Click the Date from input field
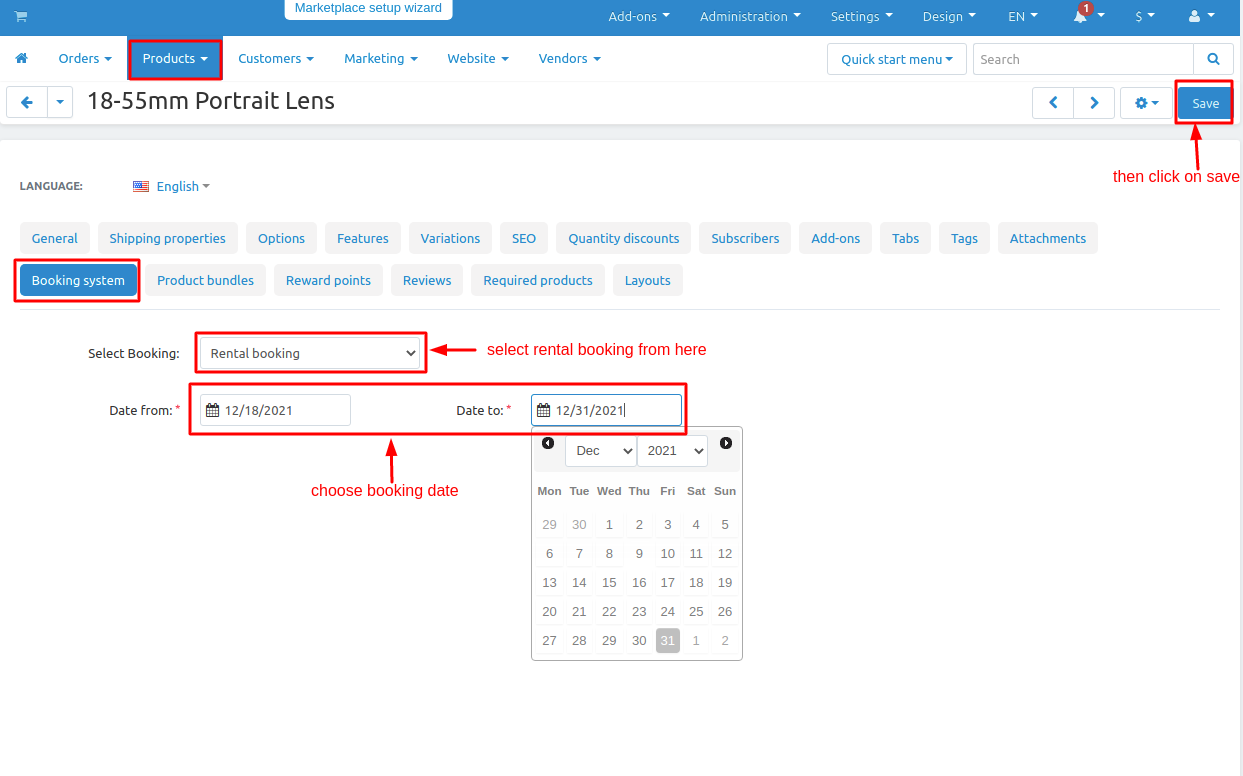Image resolution: width=1243 pixels, height=776 pixels. click(x=275, y=410)
